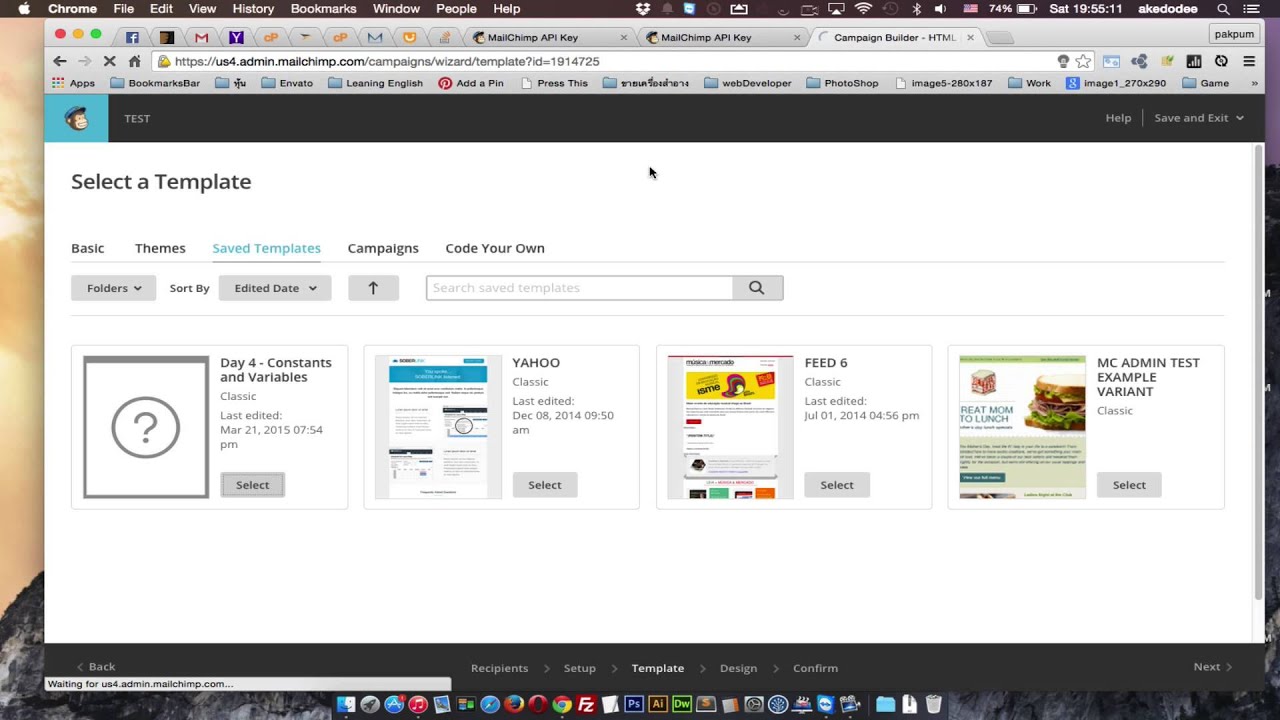This screenshot has height=720, width=1280.
Task: Switch to the second MailChimp API Key tab
Action: click(x=724, y=38)
